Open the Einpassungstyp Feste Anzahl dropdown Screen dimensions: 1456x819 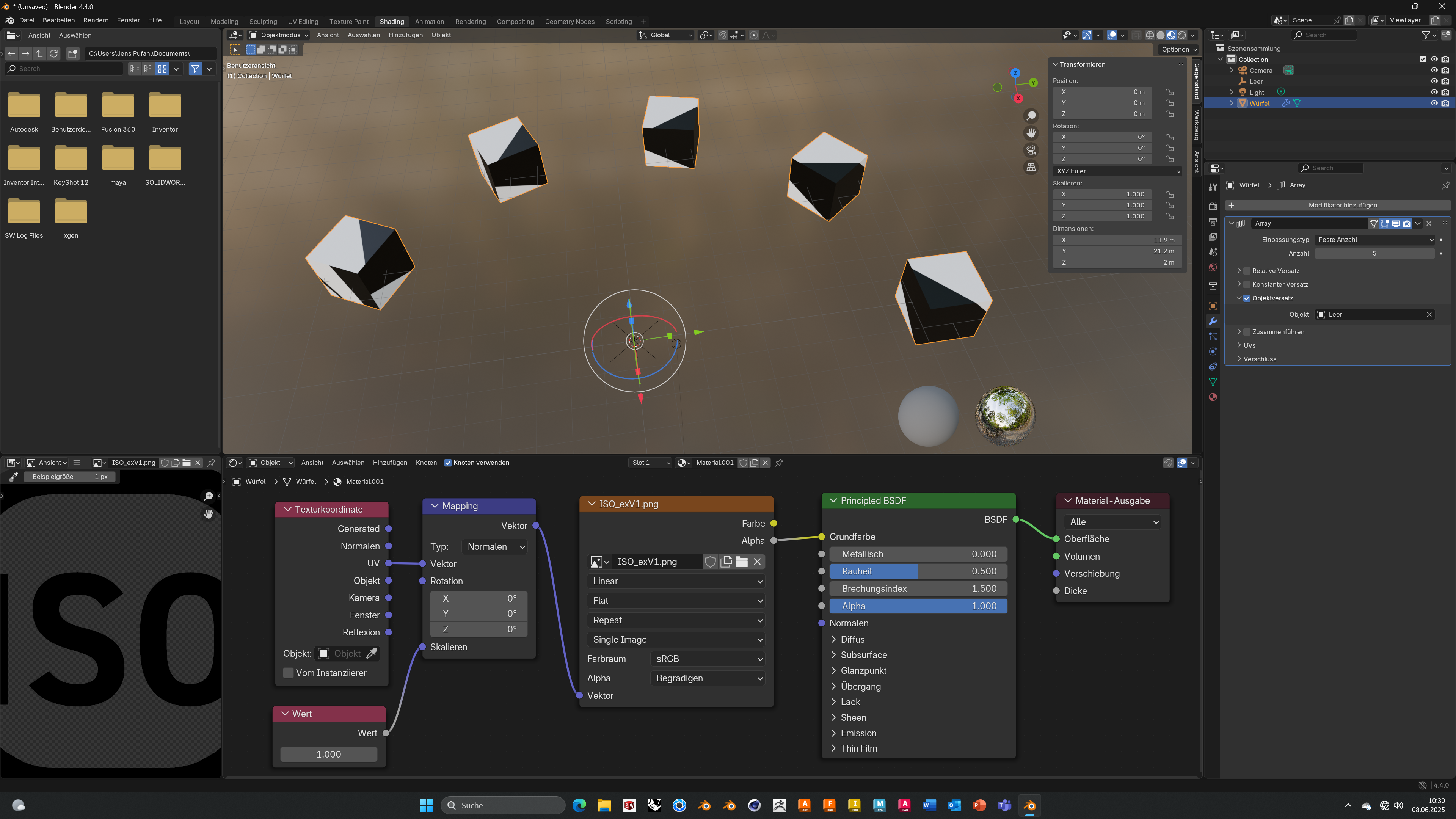(1374, 240)
